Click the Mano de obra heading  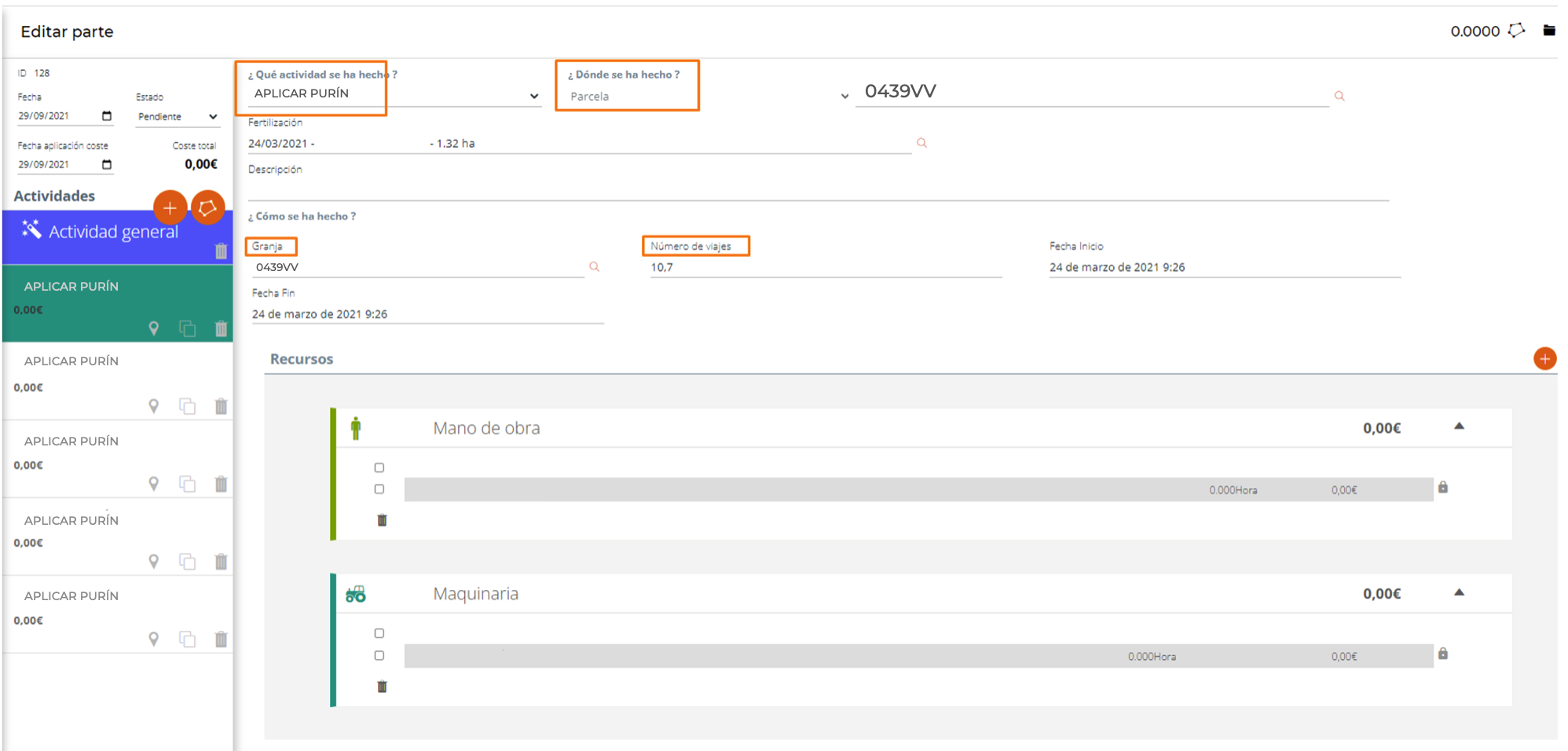[x=486, y=428]
